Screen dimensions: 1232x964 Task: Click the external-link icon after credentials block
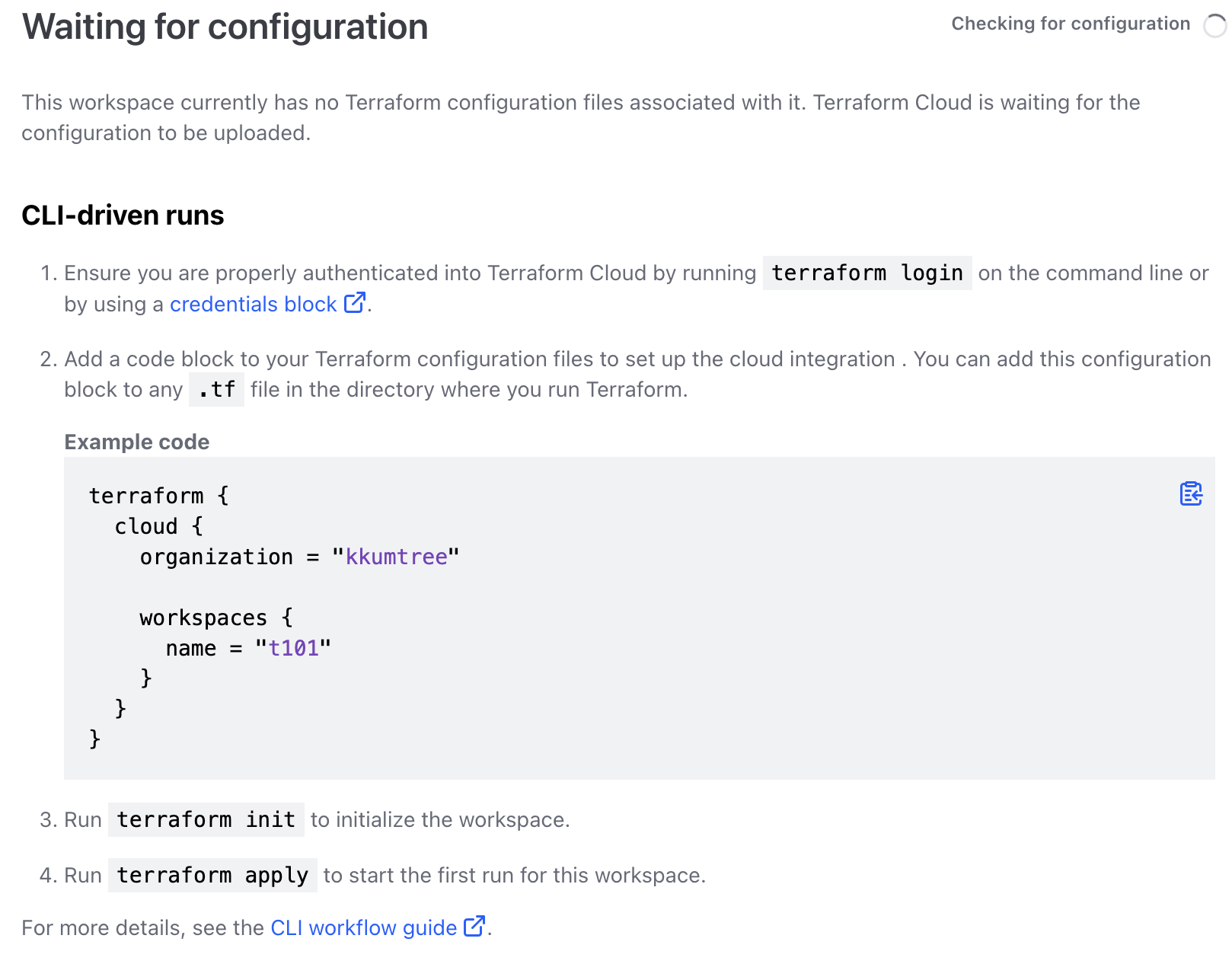355,302
